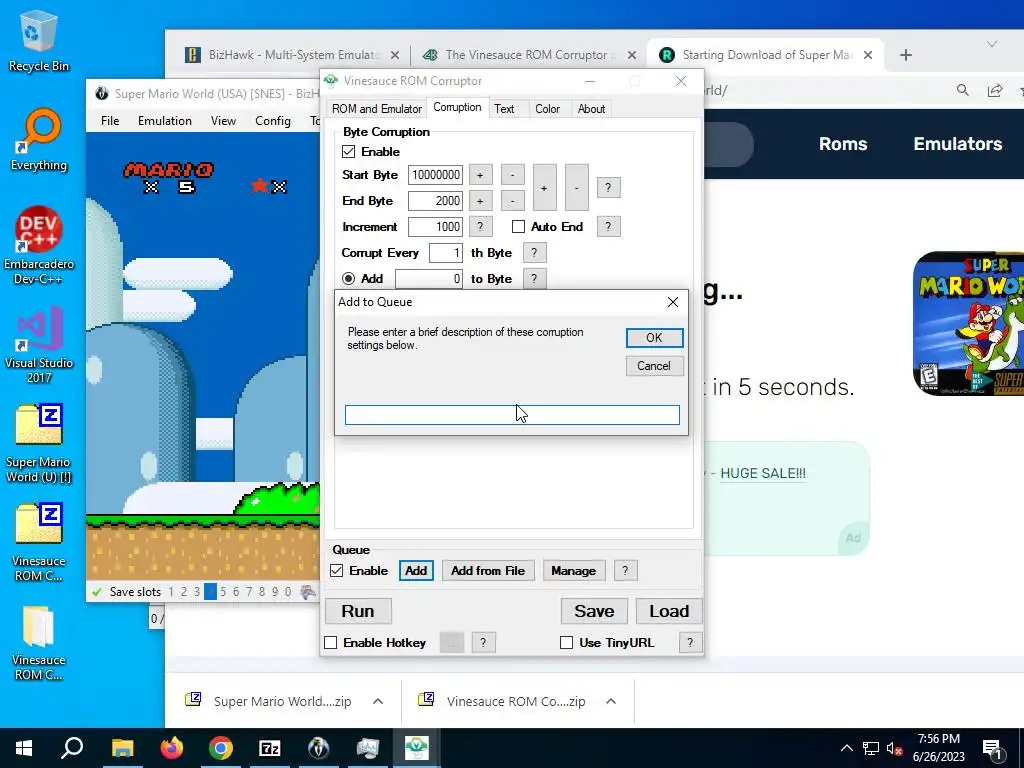Open the muted volume tray icon
The height and width of the screenshot is (768, 1024).
coord(895,748)
